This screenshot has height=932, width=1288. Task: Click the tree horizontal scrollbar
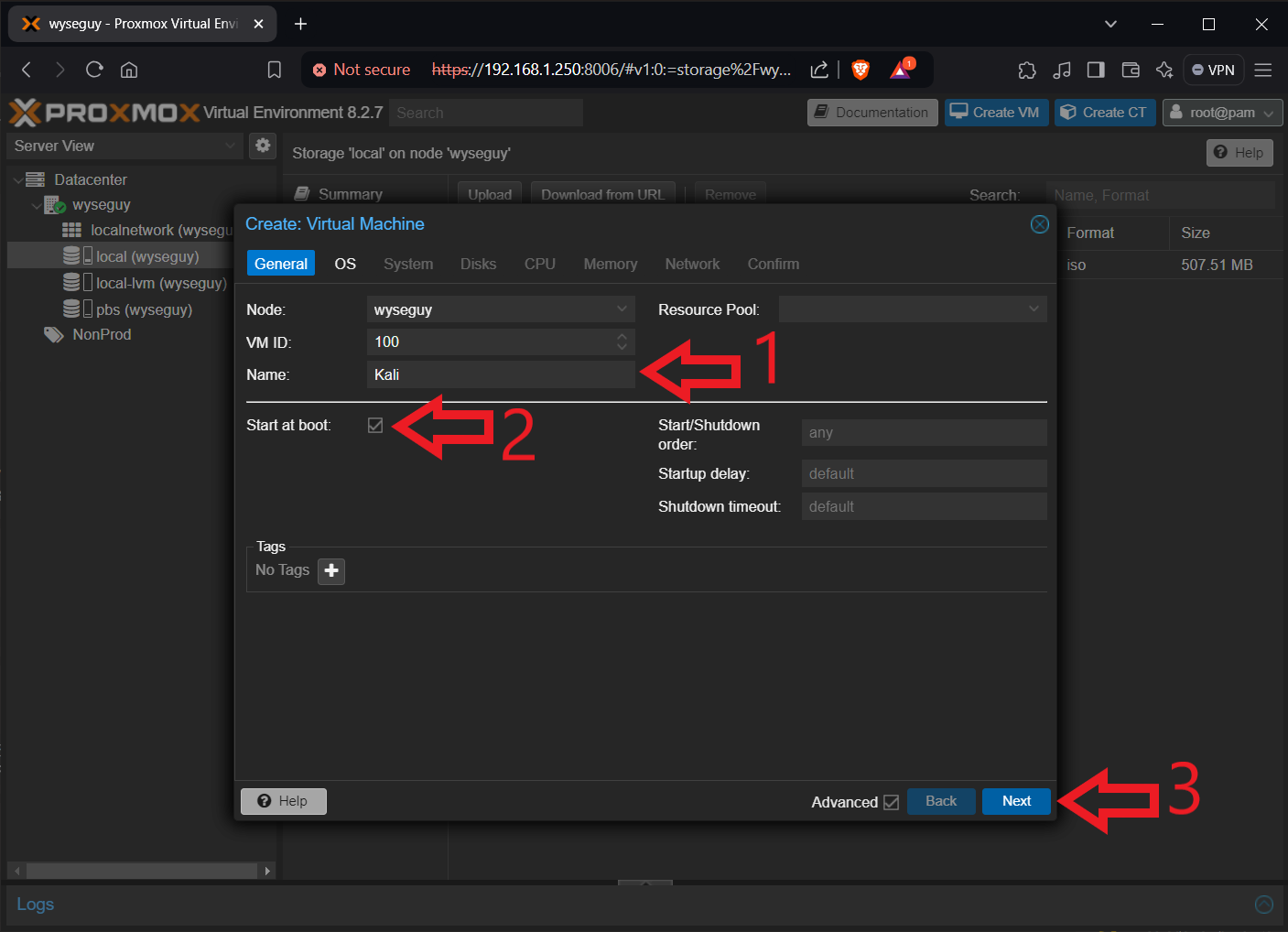pyautogui.click(x=141, y=871)
